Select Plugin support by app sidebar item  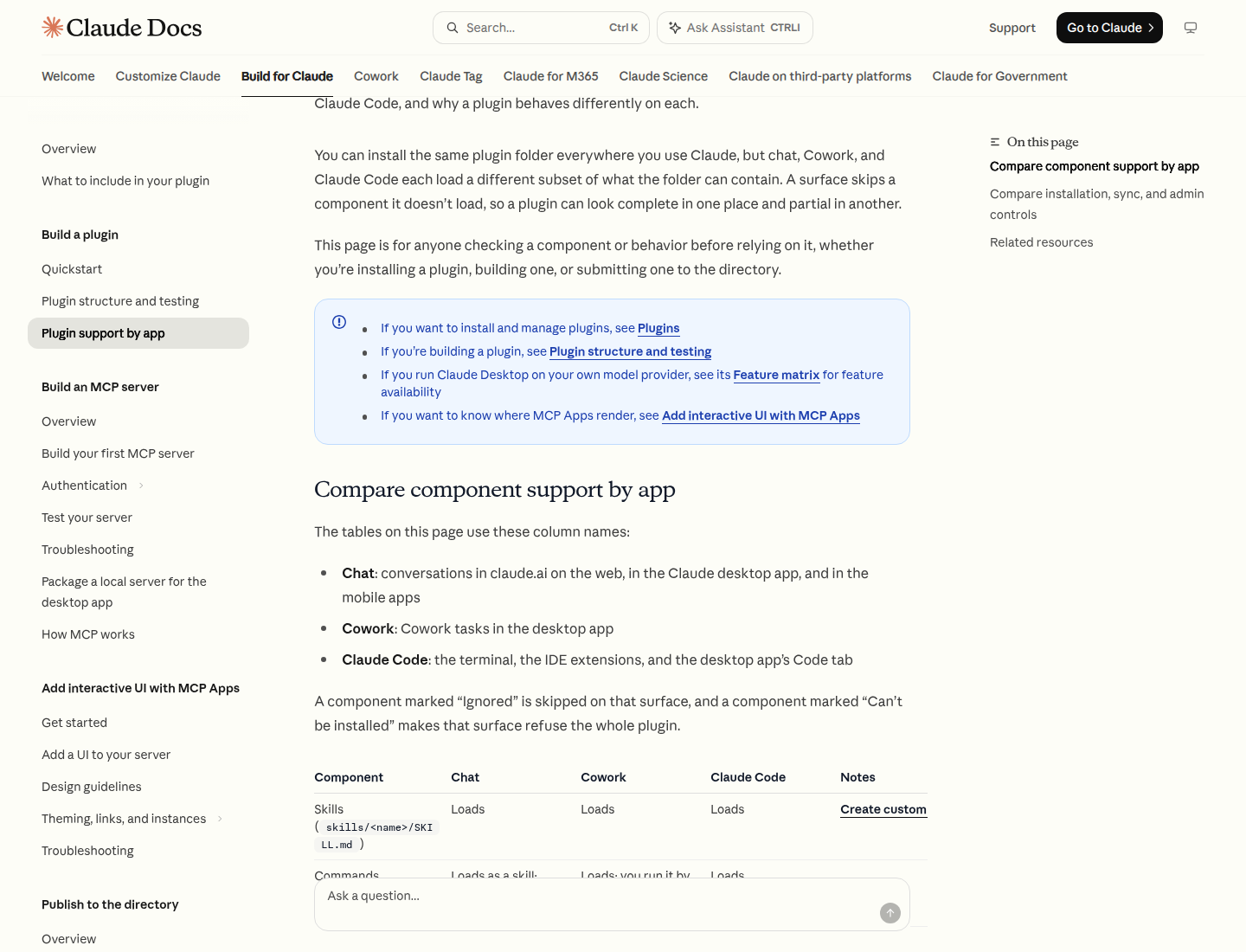point(138,333)
